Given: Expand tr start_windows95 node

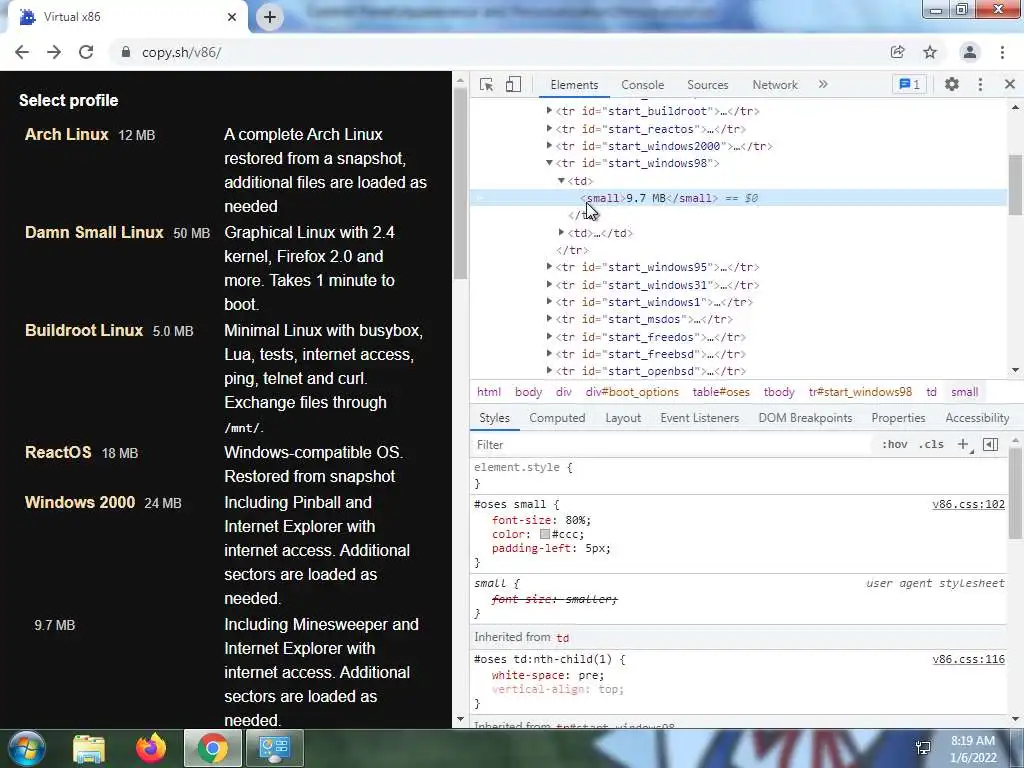Looking at the screenshot, I should (x=549, y=266).
